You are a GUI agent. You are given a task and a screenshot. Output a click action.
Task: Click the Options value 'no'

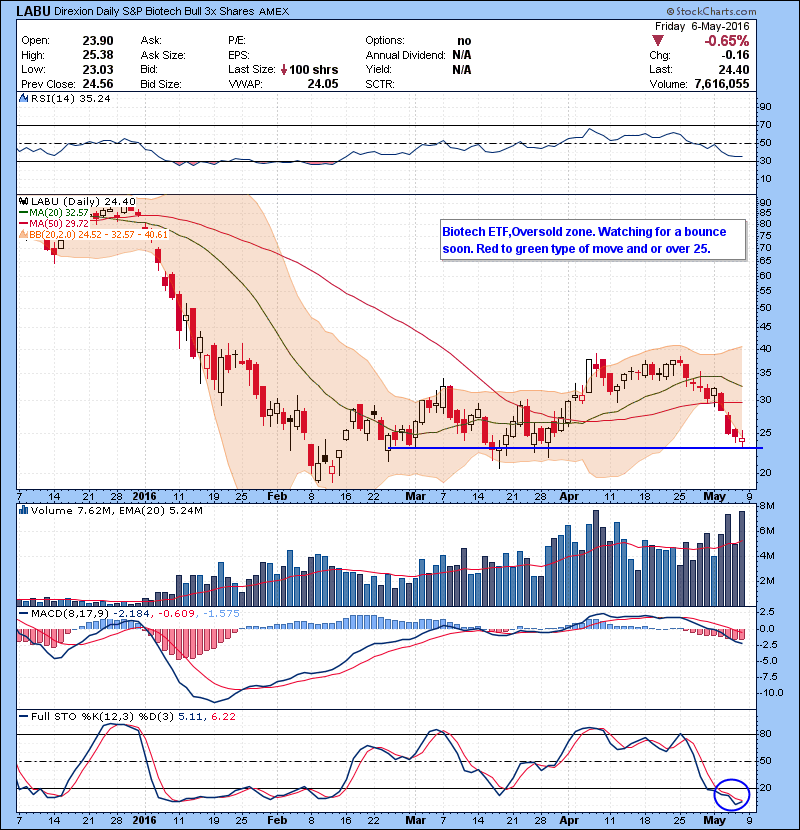point(464,41)
